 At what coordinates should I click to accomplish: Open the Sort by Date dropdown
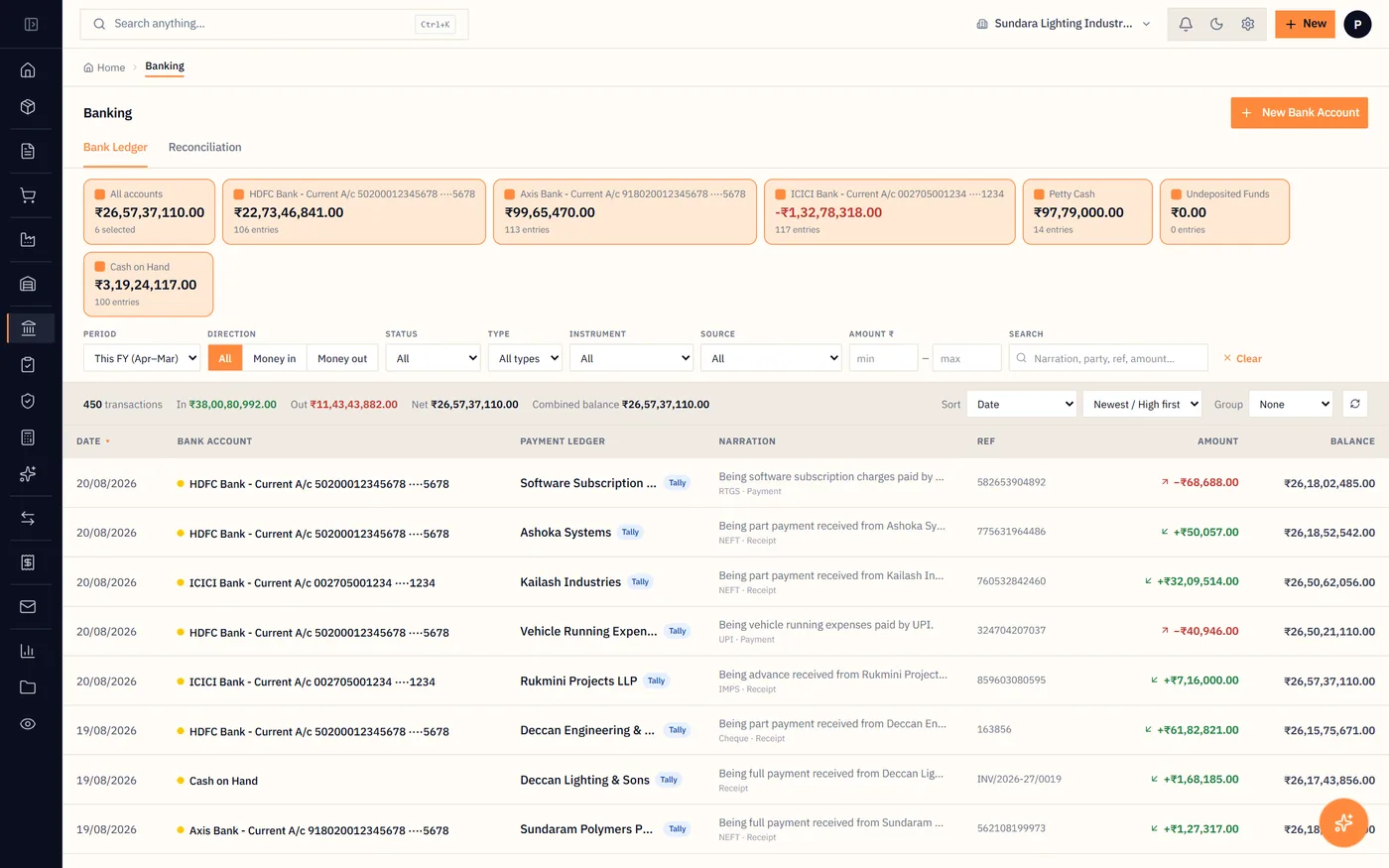point(1021,404)
